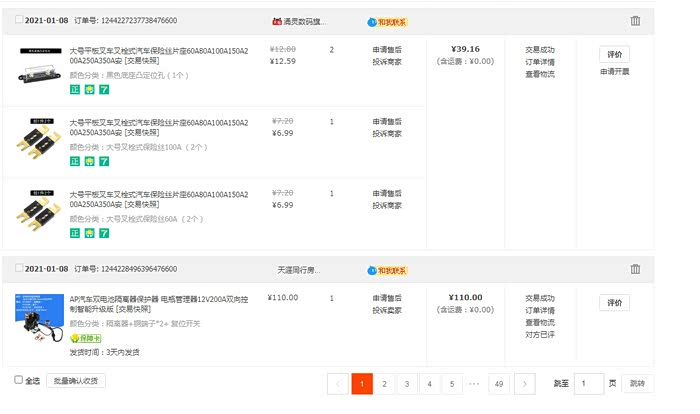Screen dimensions: 700x414
Task: Jump to page 49 of orders
Action: (498, 384)
